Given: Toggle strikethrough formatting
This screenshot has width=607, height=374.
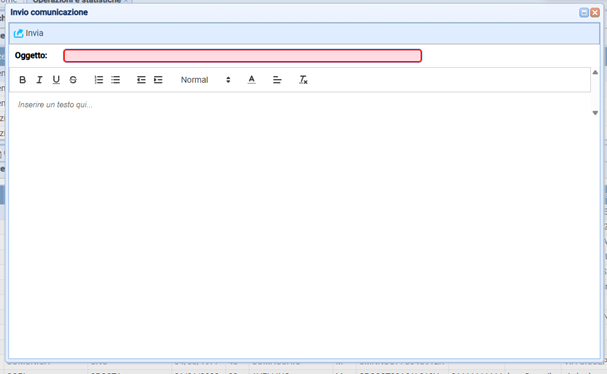Looking at the screenshot, I should [x=73, y=80].
